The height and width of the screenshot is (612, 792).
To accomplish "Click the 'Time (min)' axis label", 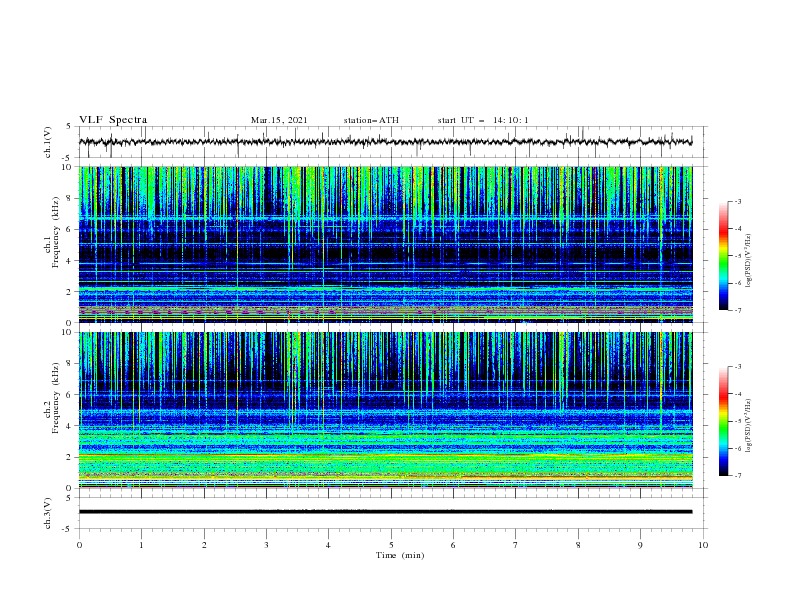I will [x=400, y=555].
